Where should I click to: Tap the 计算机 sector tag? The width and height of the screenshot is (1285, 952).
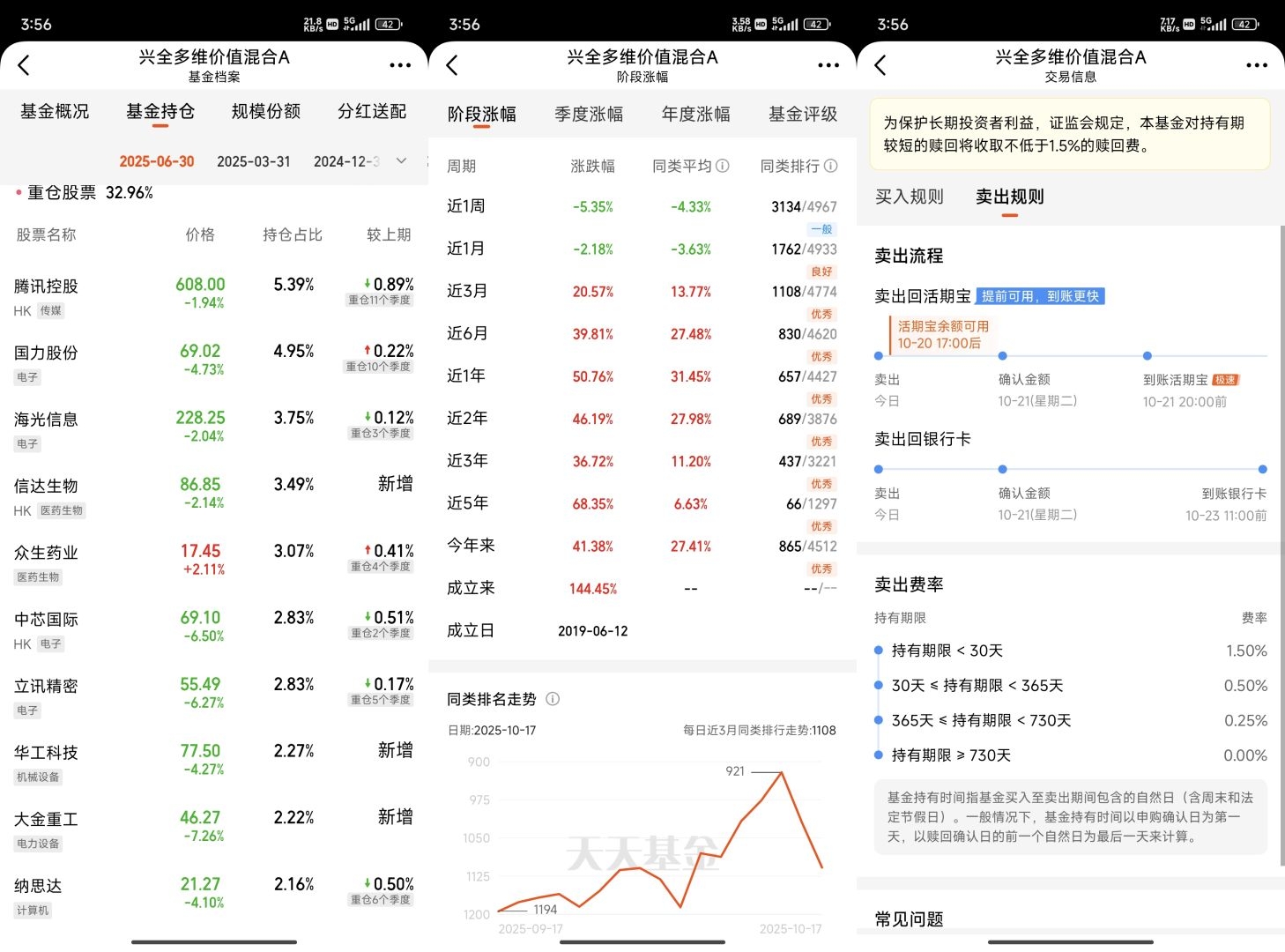pos(33,911)
